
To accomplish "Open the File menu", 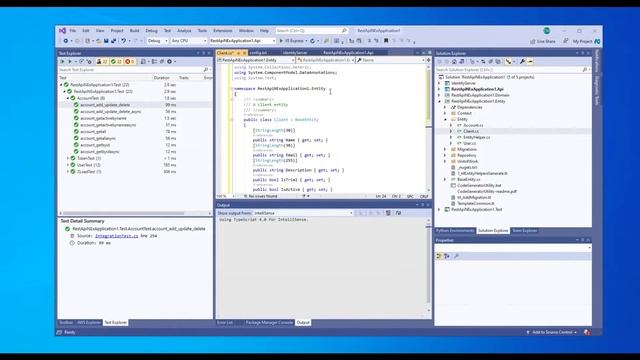I will [x=73, y=31].
